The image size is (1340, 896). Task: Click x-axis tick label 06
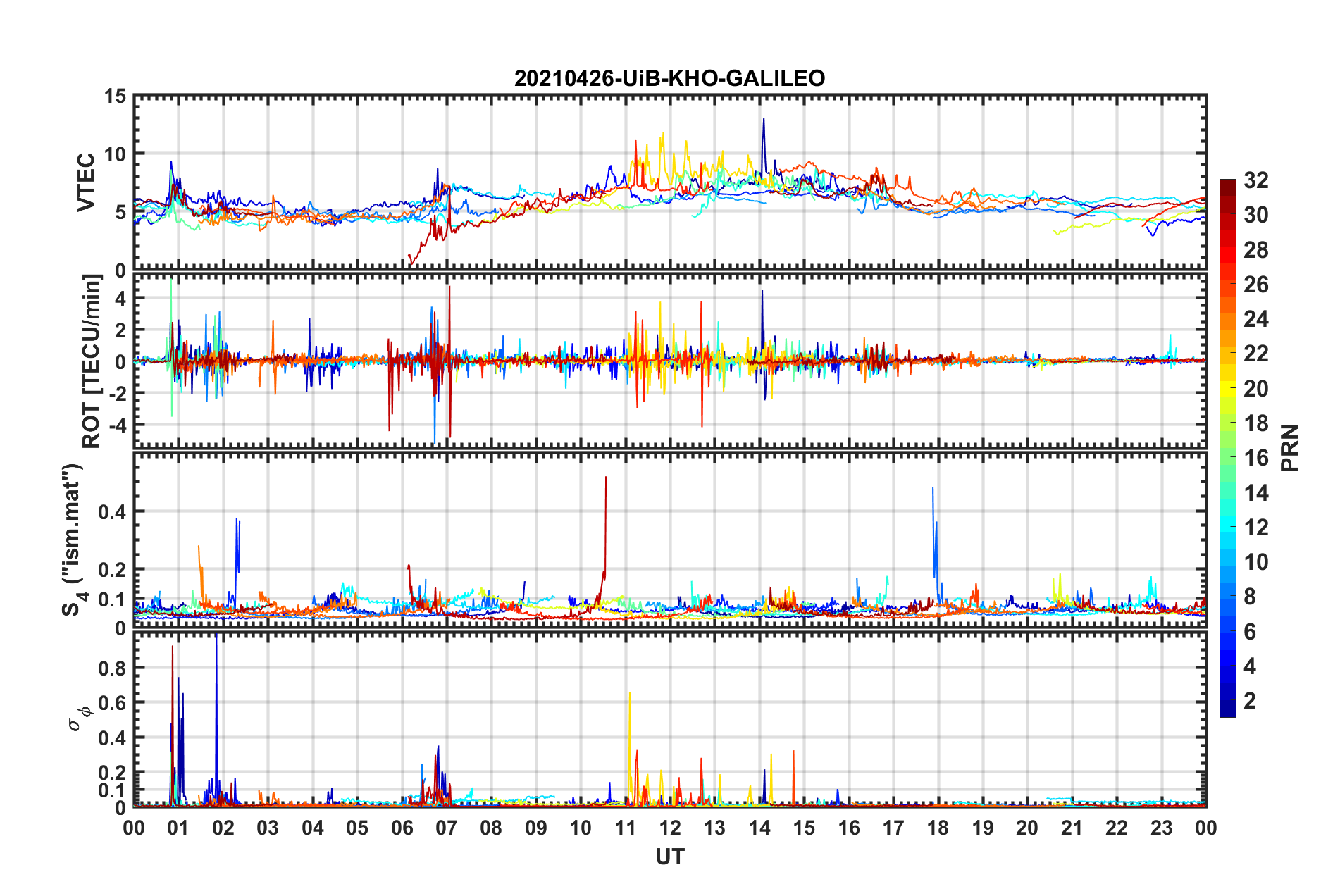[x=402, y=828]
